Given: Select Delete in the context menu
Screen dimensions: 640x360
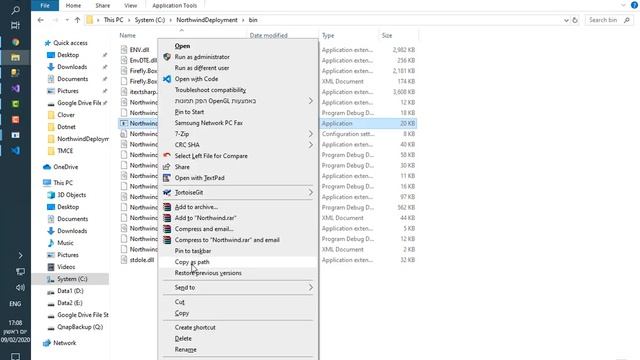Looking at the screenshot, I should click(x=183, y=338).
